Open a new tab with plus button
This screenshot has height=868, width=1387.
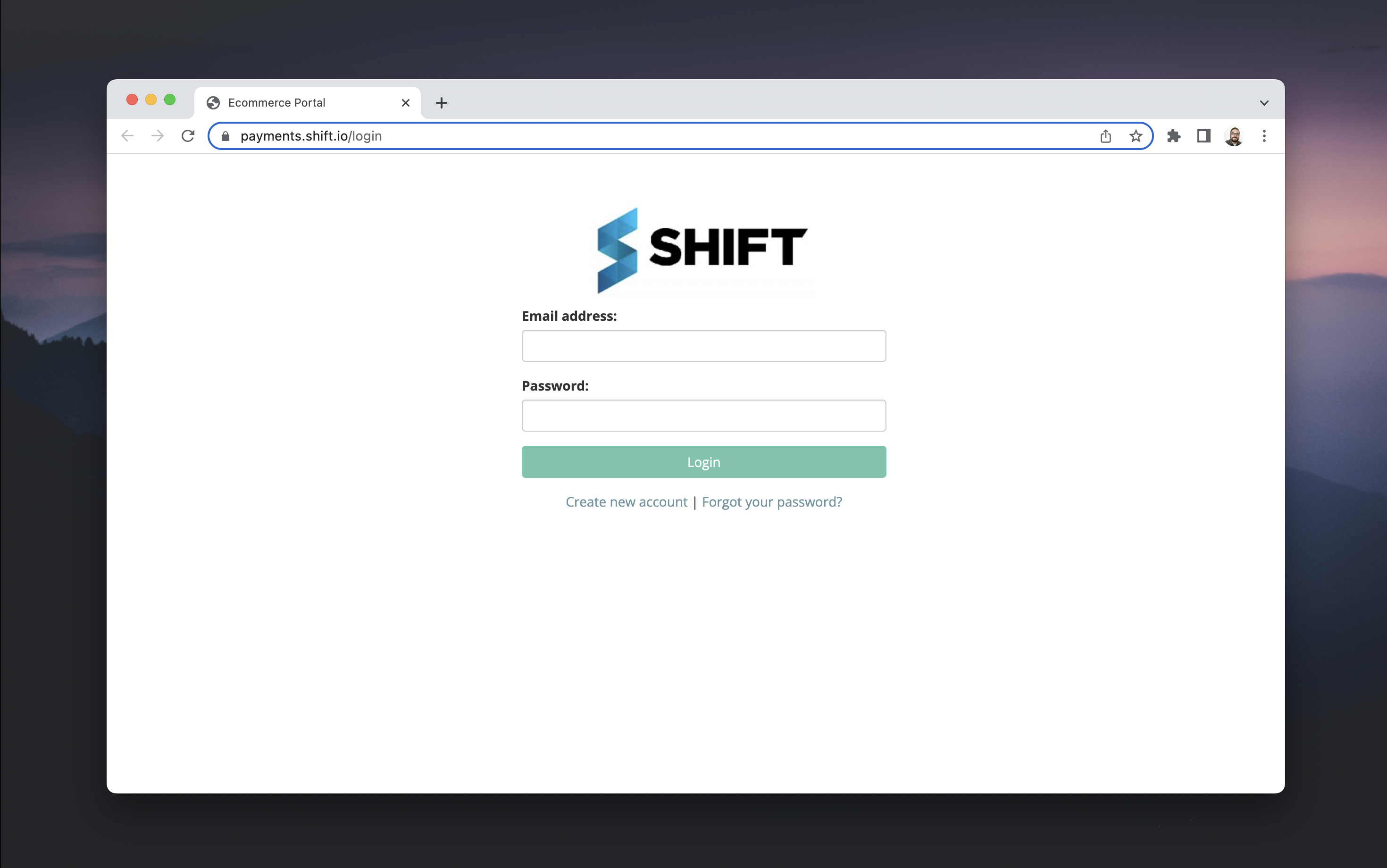pos(441,103)
